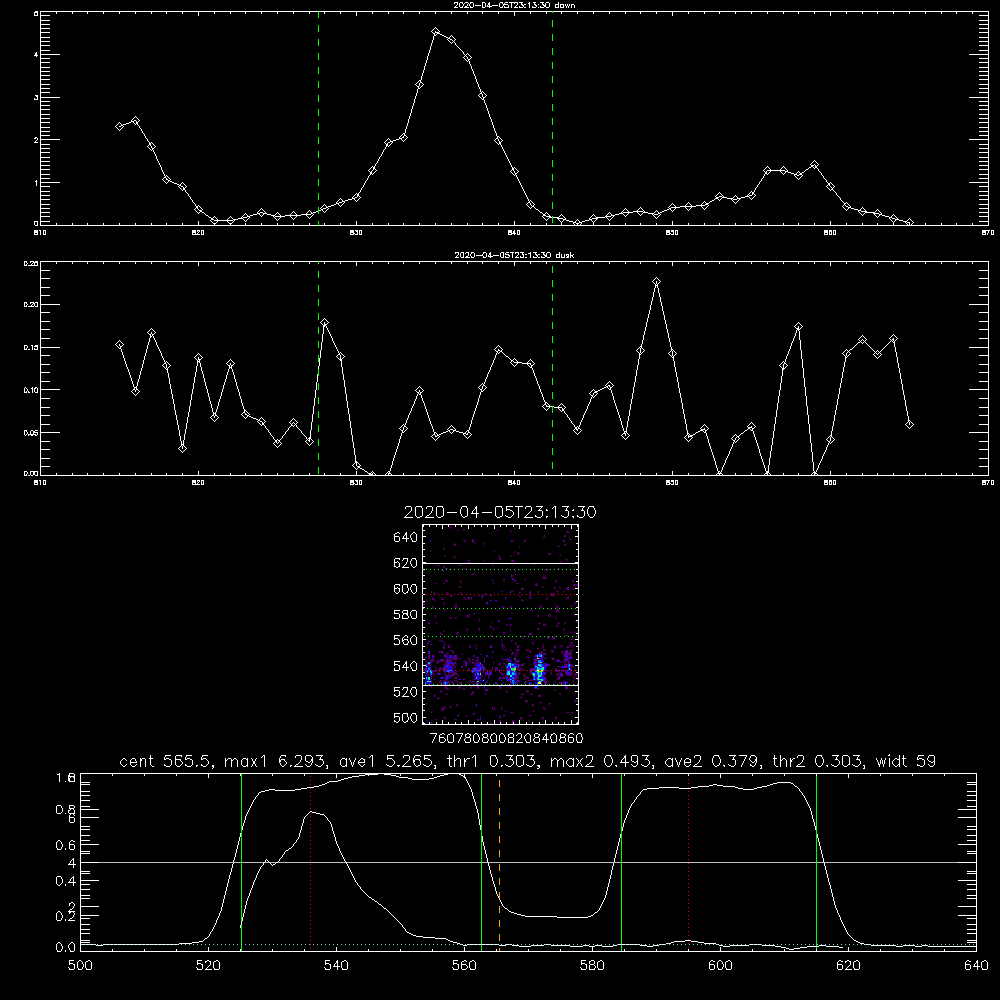The height and width of the screenshot is (1000, 1000).
Task: Click the 'cent 565.5' value in the stats line
Action: pos(166,761)
